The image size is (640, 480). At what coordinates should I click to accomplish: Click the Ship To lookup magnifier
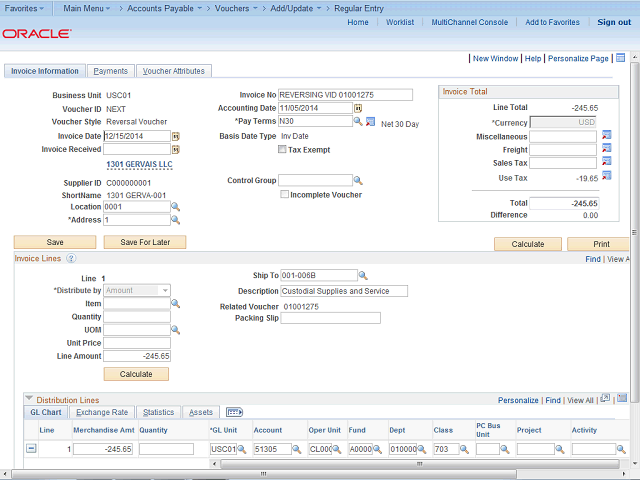pyautogui.click(x=363, y=275)
